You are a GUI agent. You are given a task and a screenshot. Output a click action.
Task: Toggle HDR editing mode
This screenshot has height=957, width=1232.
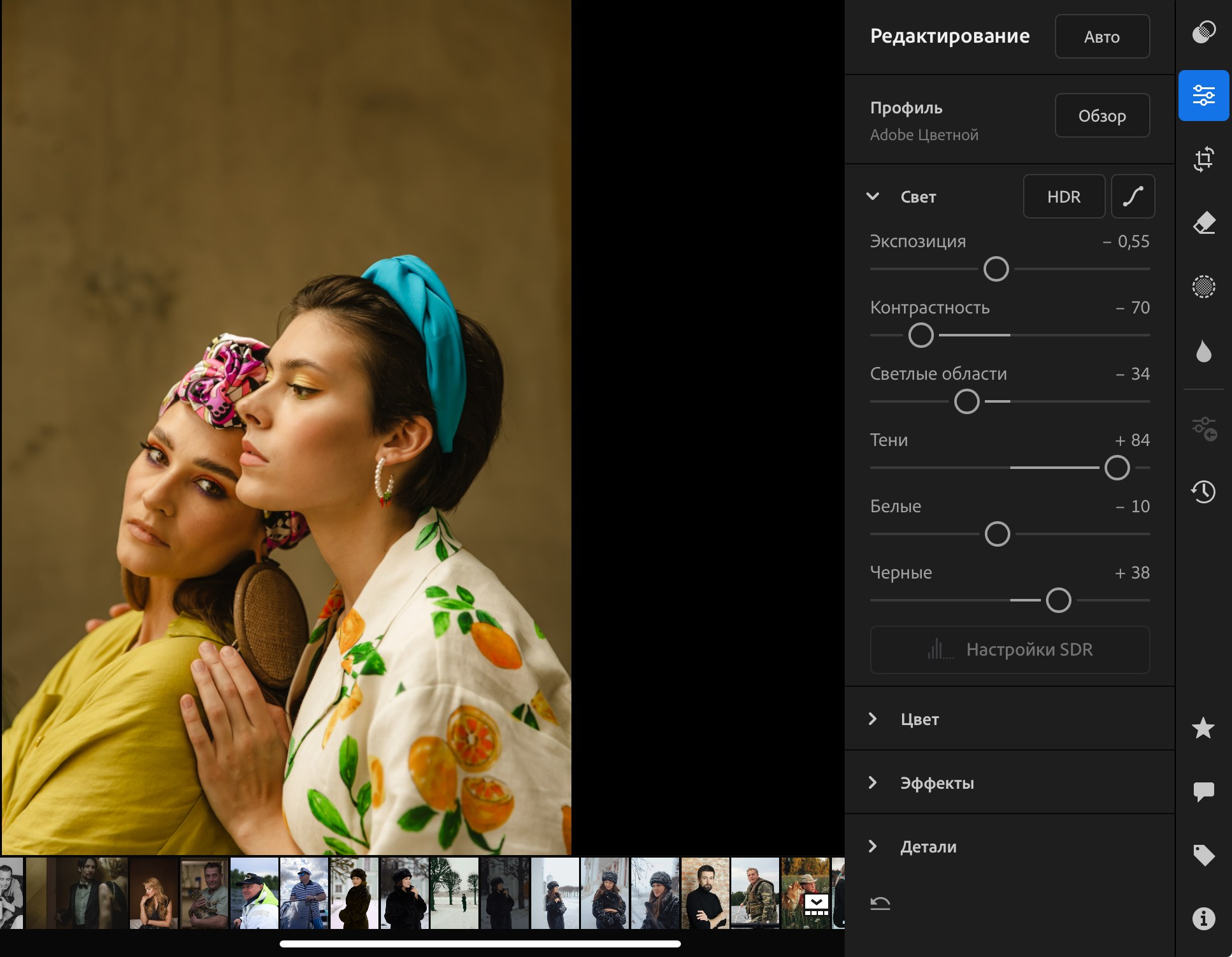click(1063, 197)
